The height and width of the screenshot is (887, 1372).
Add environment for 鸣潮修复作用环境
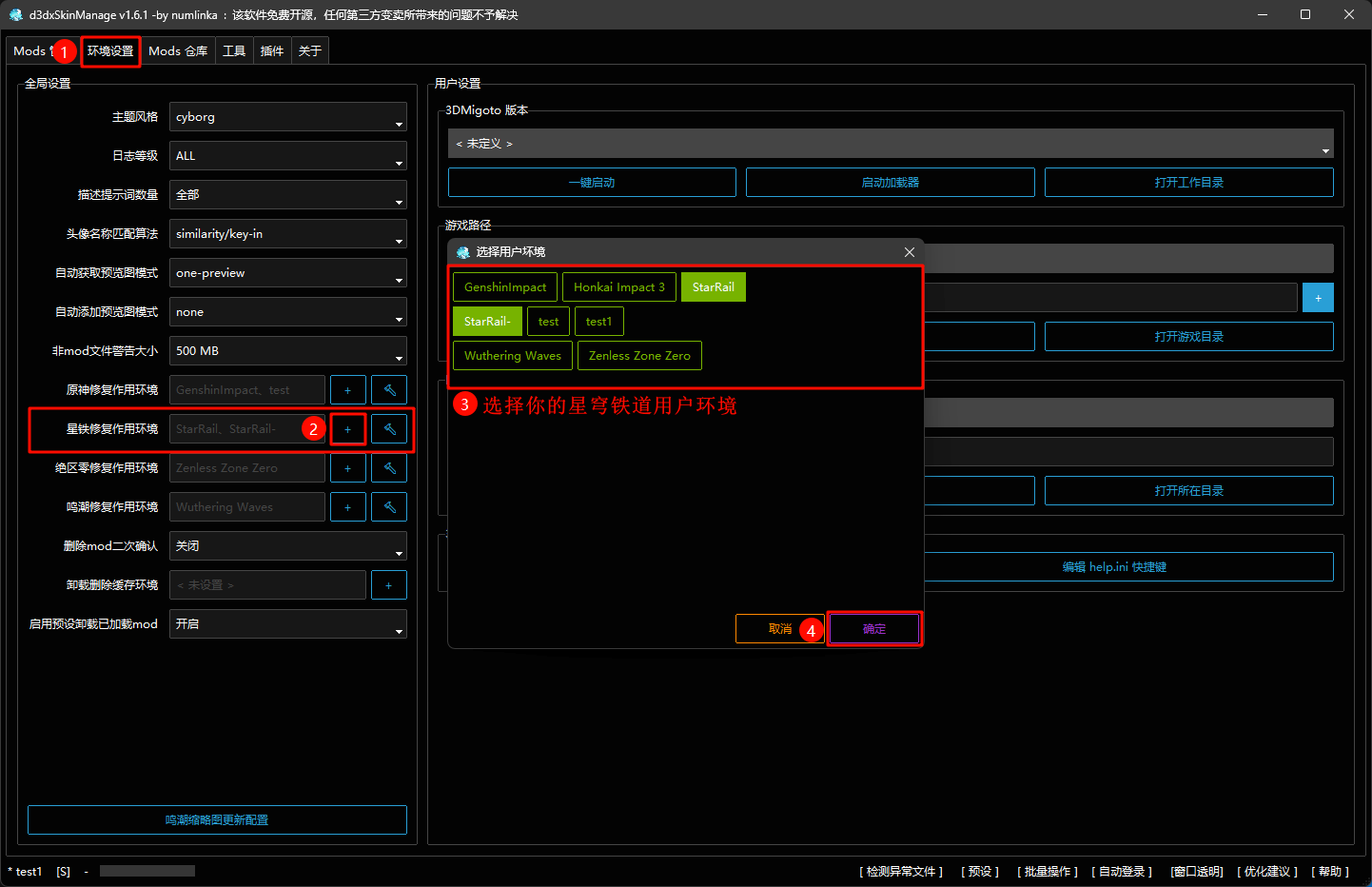pyautogui.click(x=348, y=507)
